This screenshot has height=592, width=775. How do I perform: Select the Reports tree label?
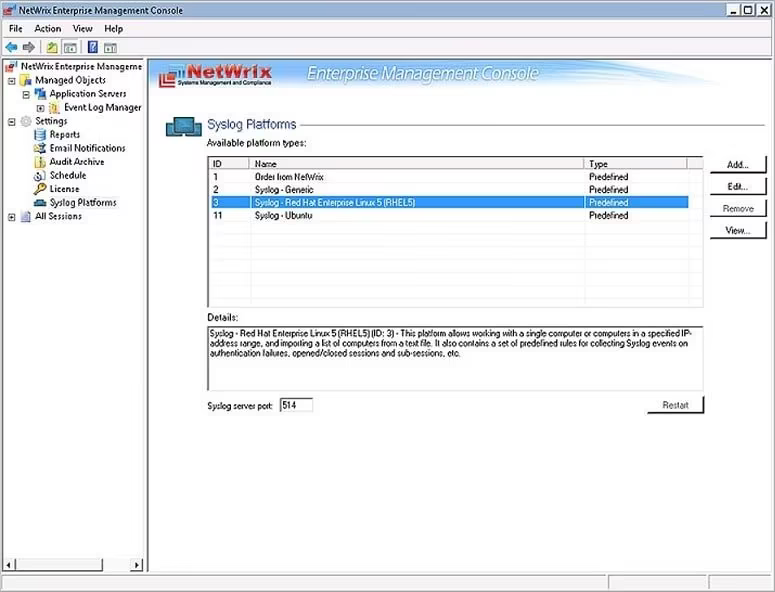point(65,134)
